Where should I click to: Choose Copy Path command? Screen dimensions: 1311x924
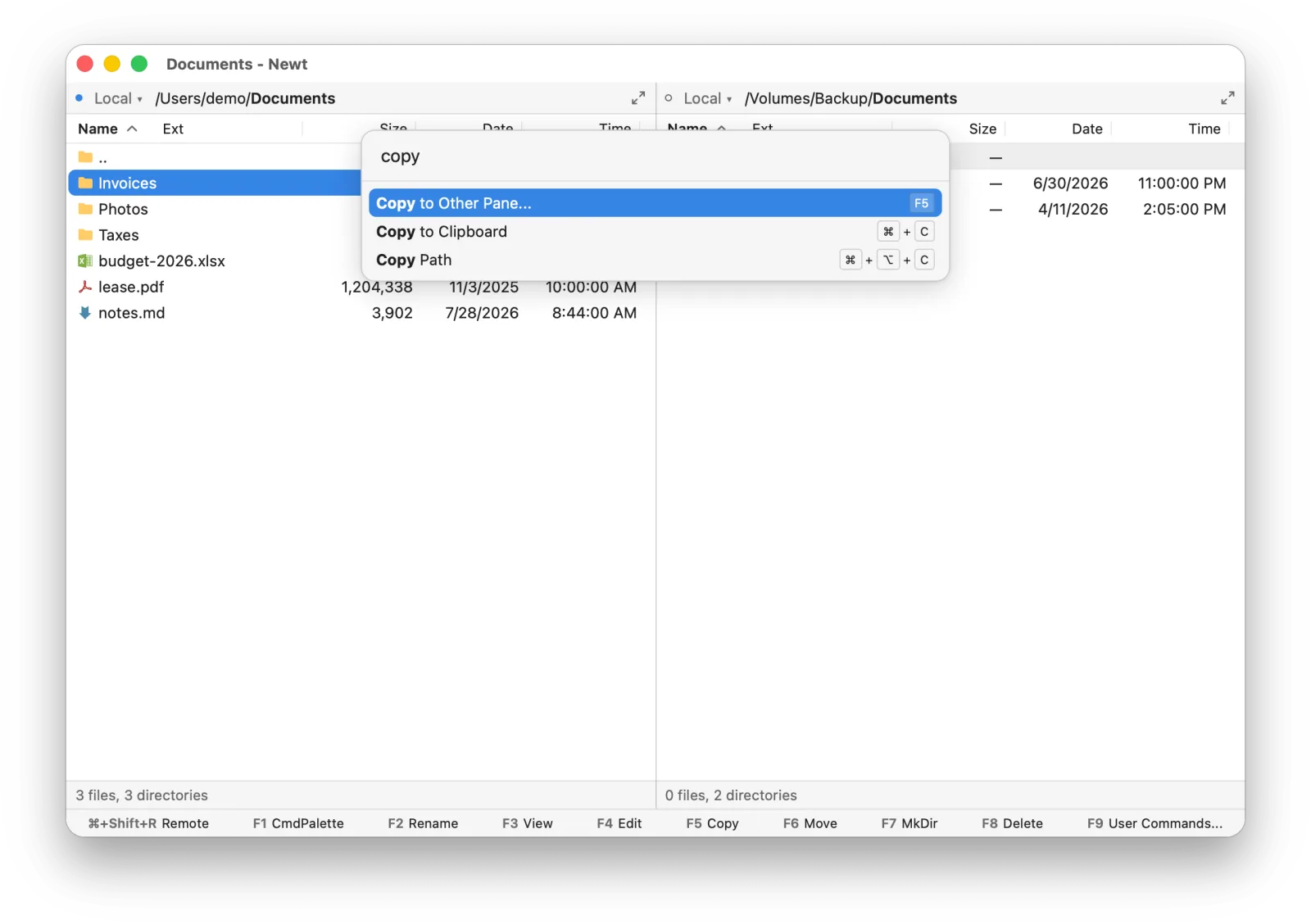655,260
